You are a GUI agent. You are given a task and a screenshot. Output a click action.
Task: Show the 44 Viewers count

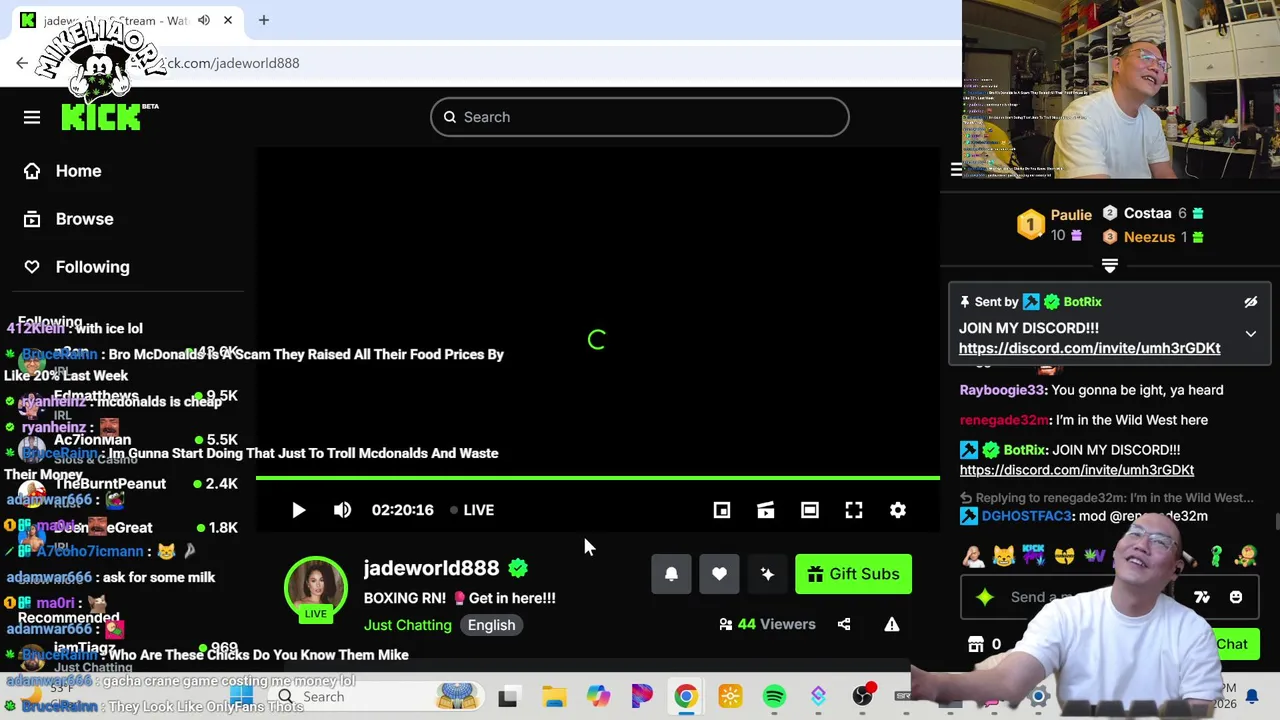point(767,624)
